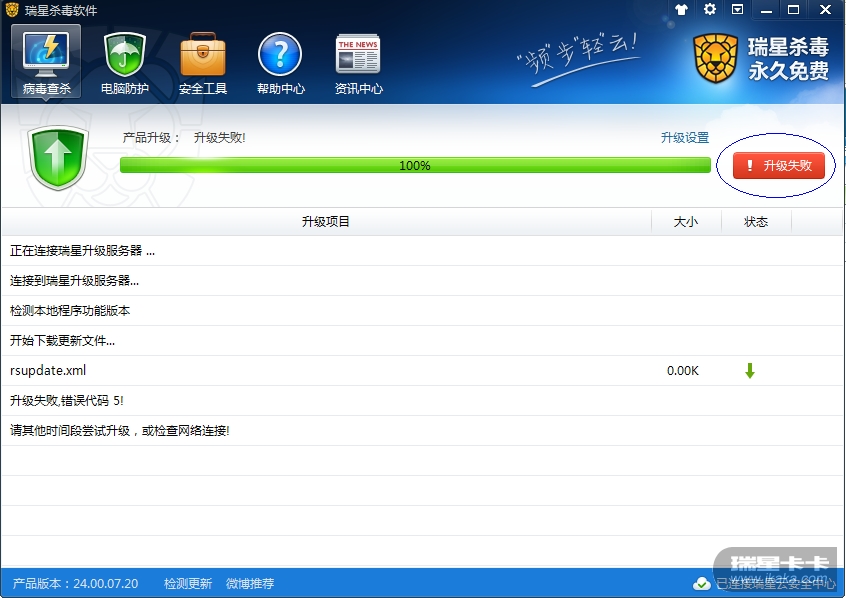Open the title bar dropdown menu icon

(738, 9)
